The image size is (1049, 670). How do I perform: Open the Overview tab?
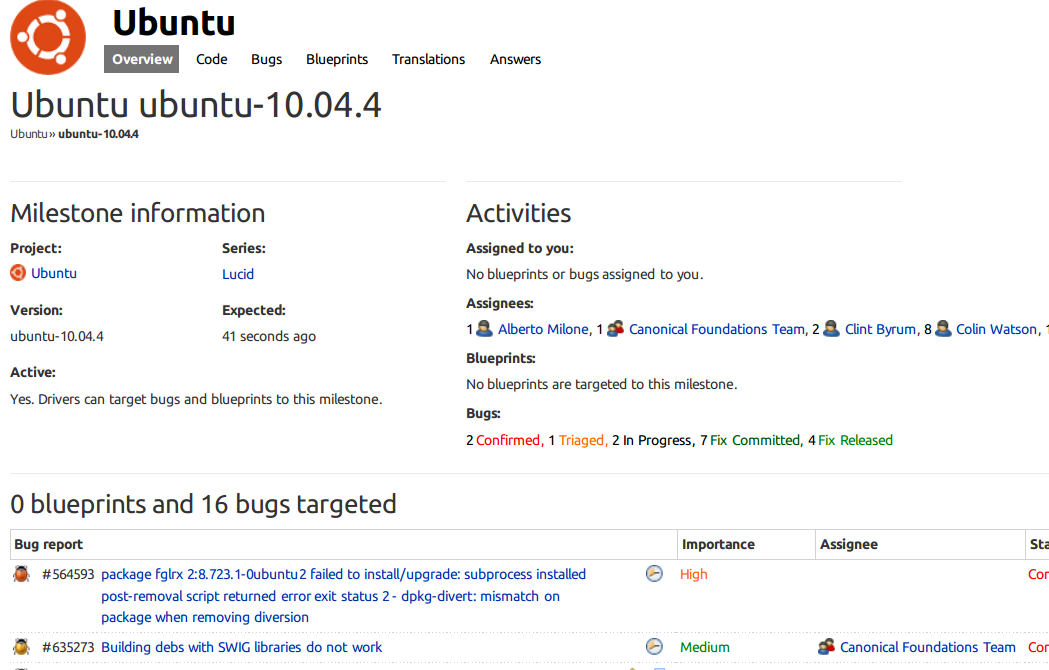click(x=142, y=59)
